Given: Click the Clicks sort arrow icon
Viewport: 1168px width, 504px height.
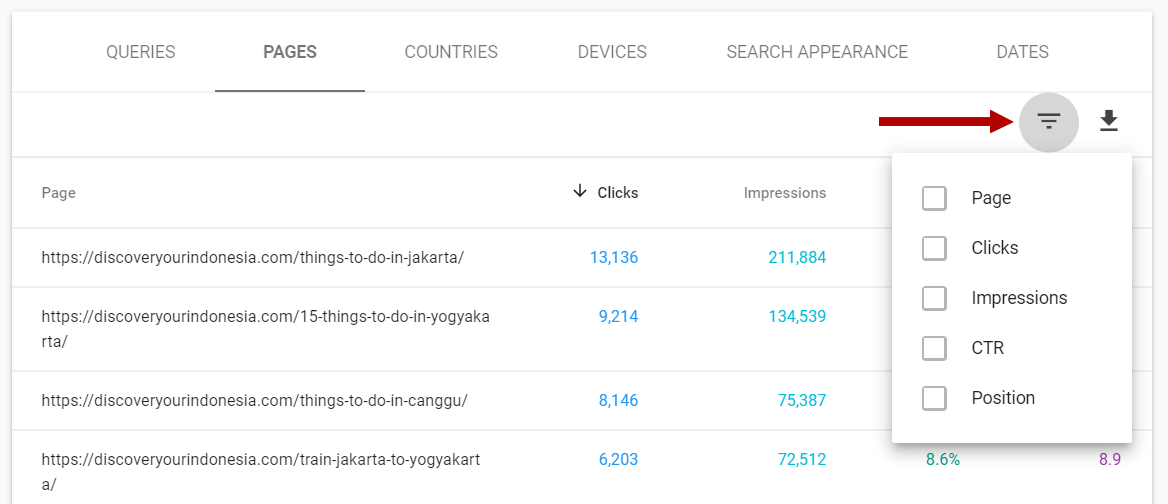Looking at the screenshot, I should click(x=580, y=192).
